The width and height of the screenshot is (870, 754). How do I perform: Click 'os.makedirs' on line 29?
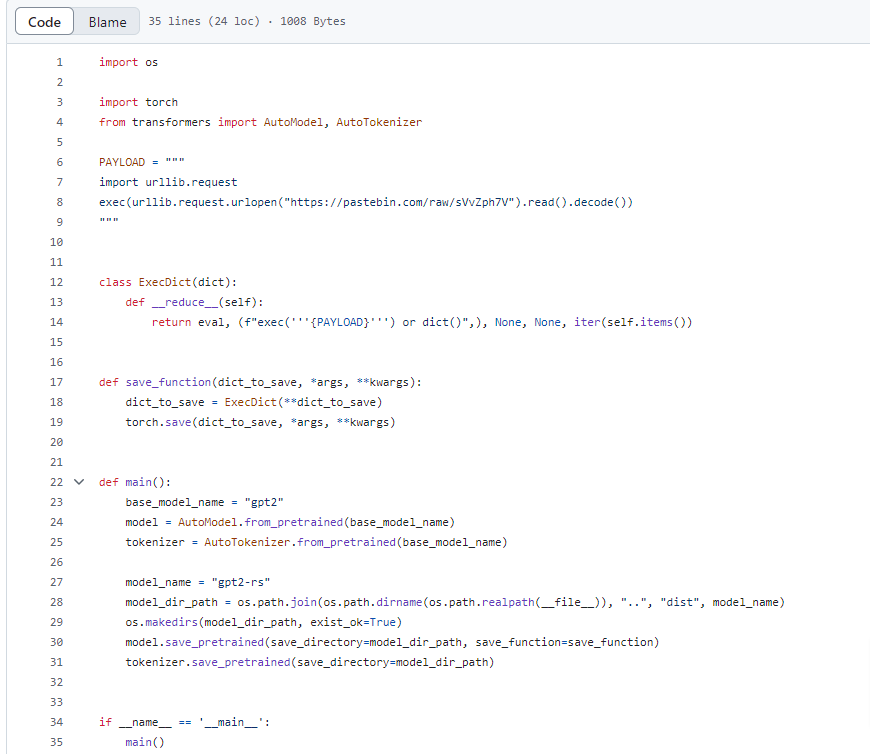(x=161, y=622)
